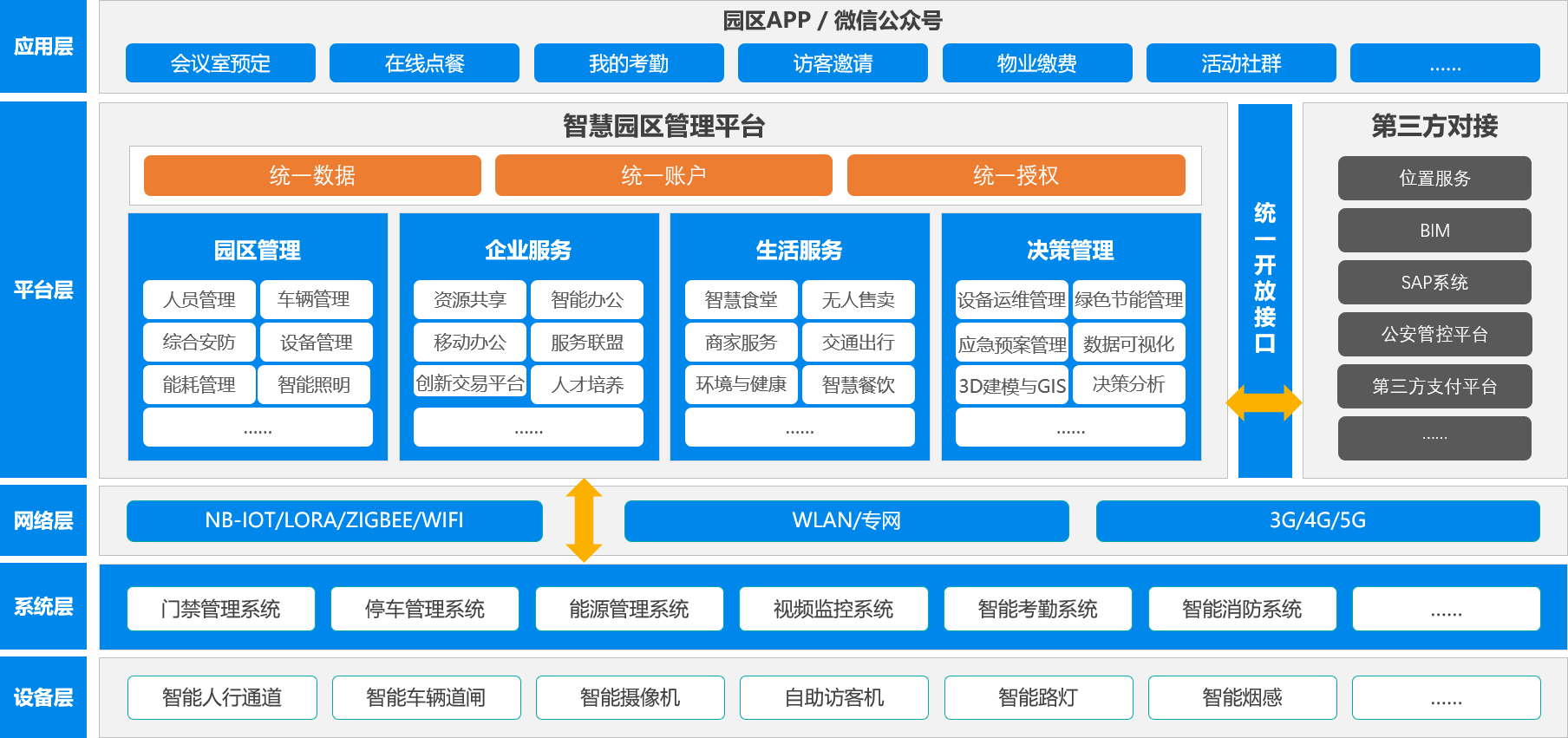This screenshot has height=738, width=1568.
Task: Select the 创新交易平台 cell
Action: [470, 382]
